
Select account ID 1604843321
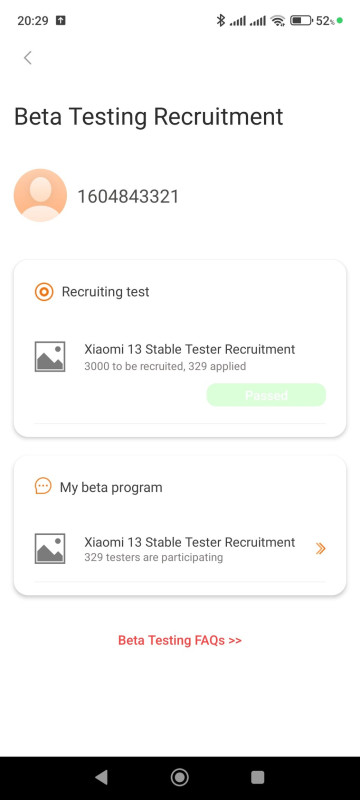pos(128,196)
